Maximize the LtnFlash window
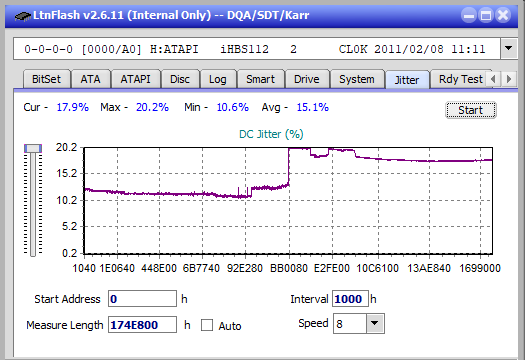 [486, 15]
